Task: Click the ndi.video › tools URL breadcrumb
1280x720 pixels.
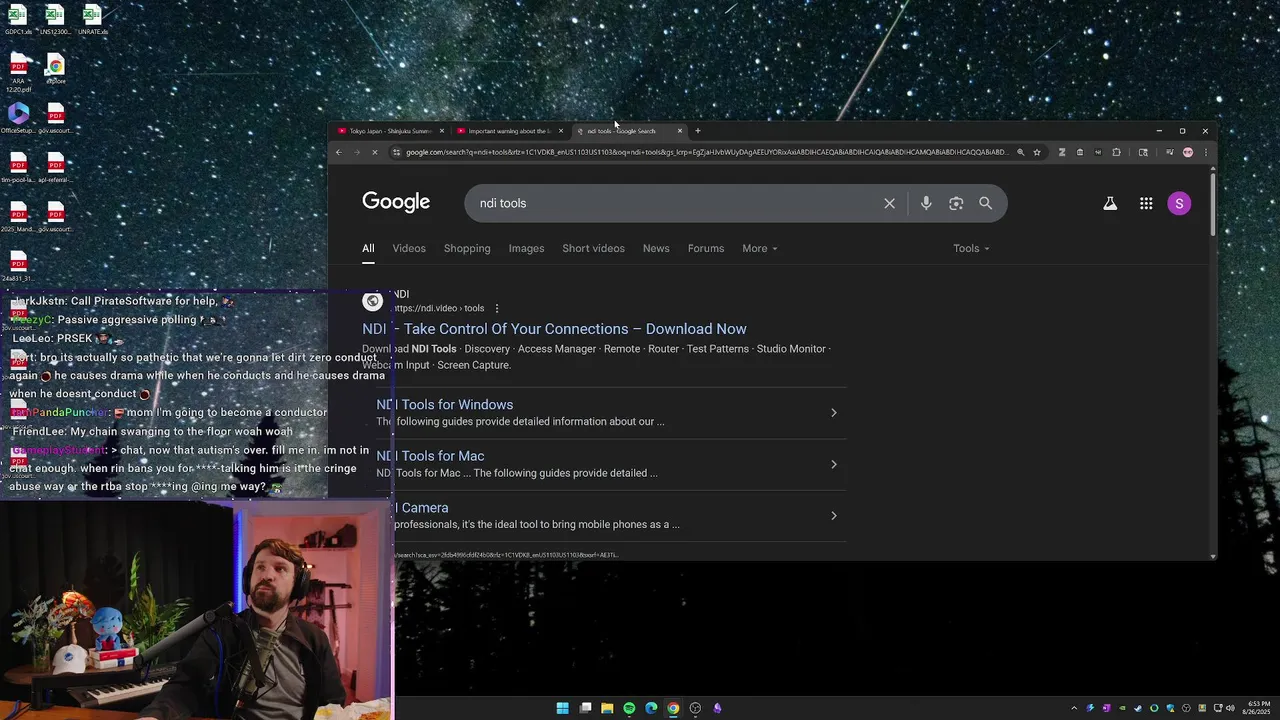Action: tap(440, 308)
